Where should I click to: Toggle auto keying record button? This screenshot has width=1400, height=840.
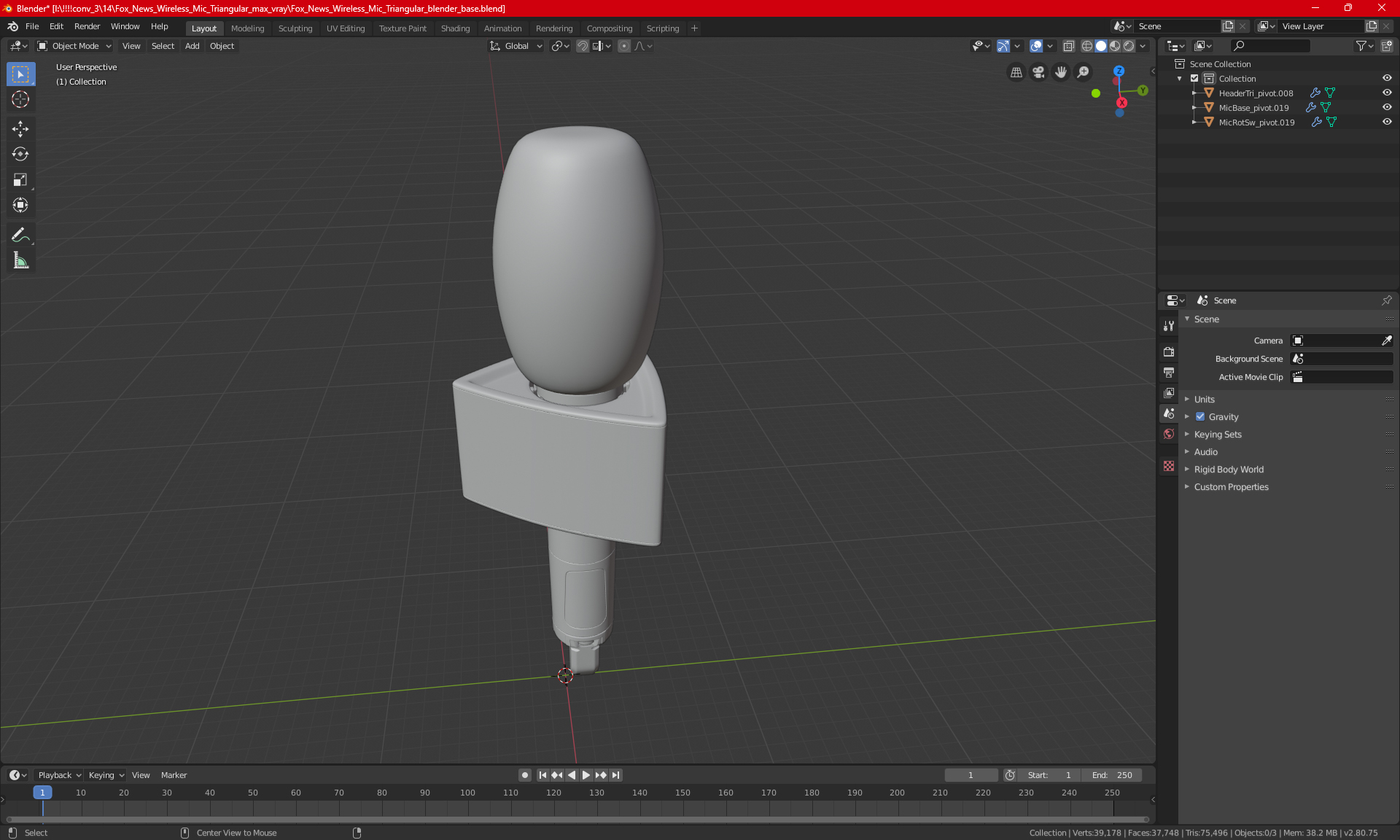(x=524, y=775)
